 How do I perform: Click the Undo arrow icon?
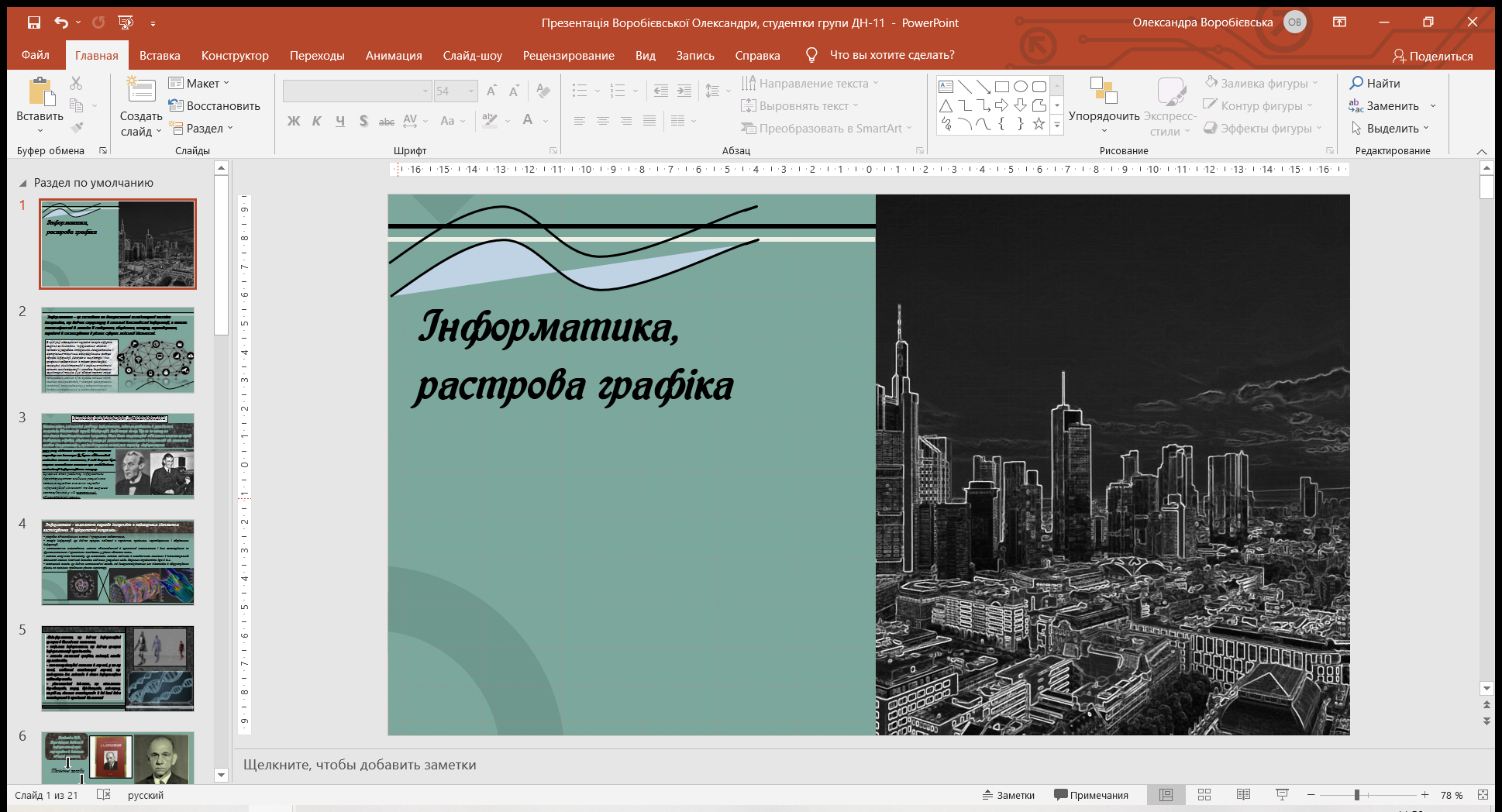click(61, 22)
